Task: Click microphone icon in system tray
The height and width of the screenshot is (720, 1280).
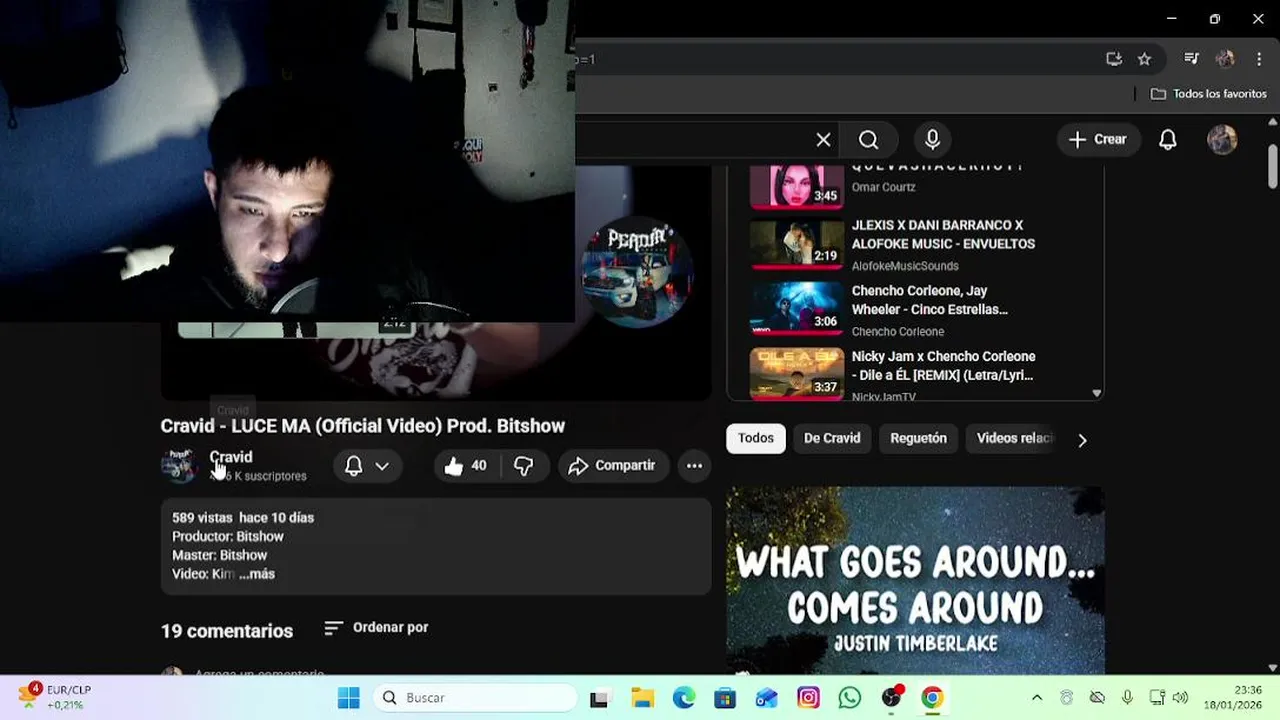Action: 1127,698
